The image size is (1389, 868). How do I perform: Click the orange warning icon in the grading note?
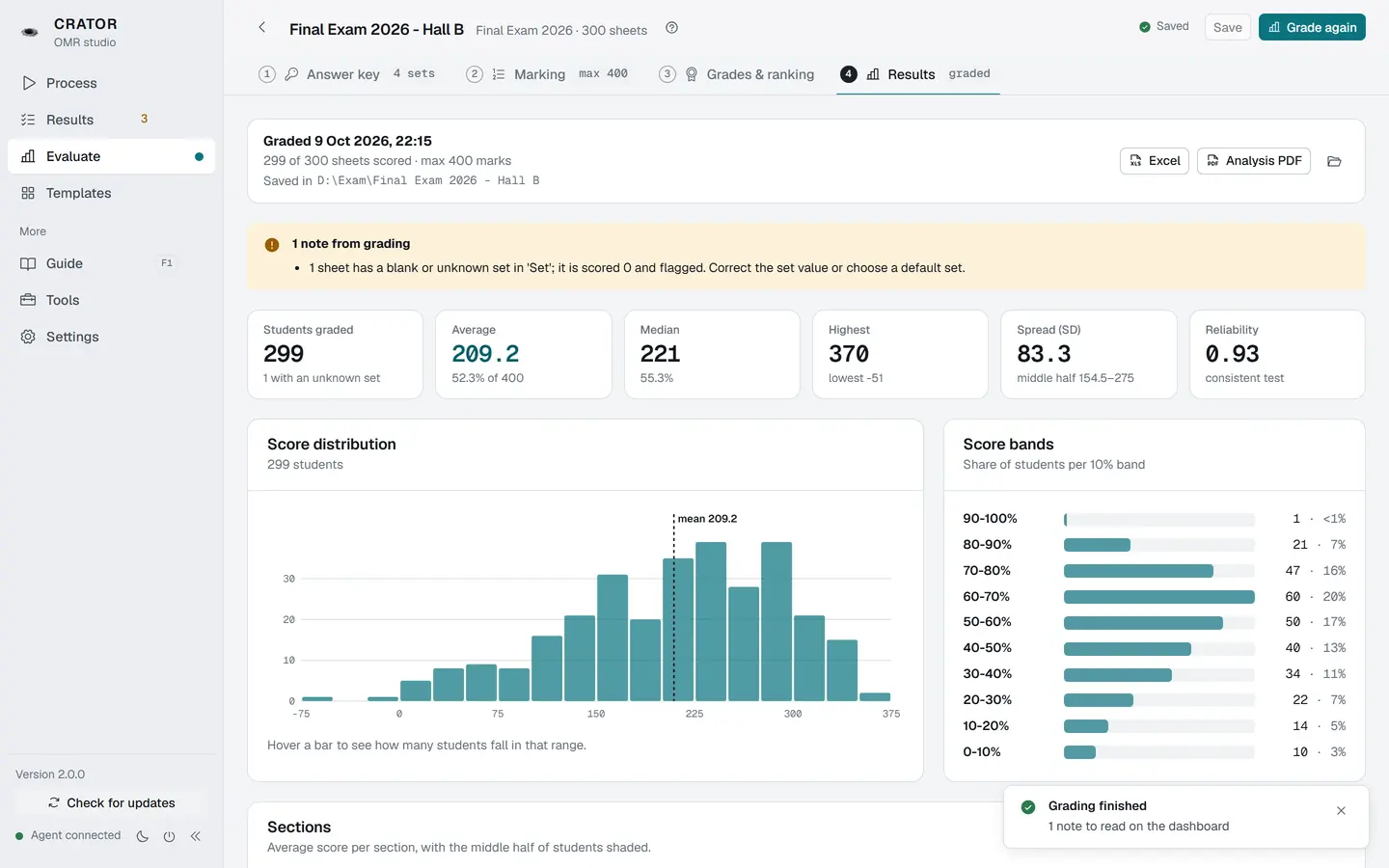[x=272, y=245]
